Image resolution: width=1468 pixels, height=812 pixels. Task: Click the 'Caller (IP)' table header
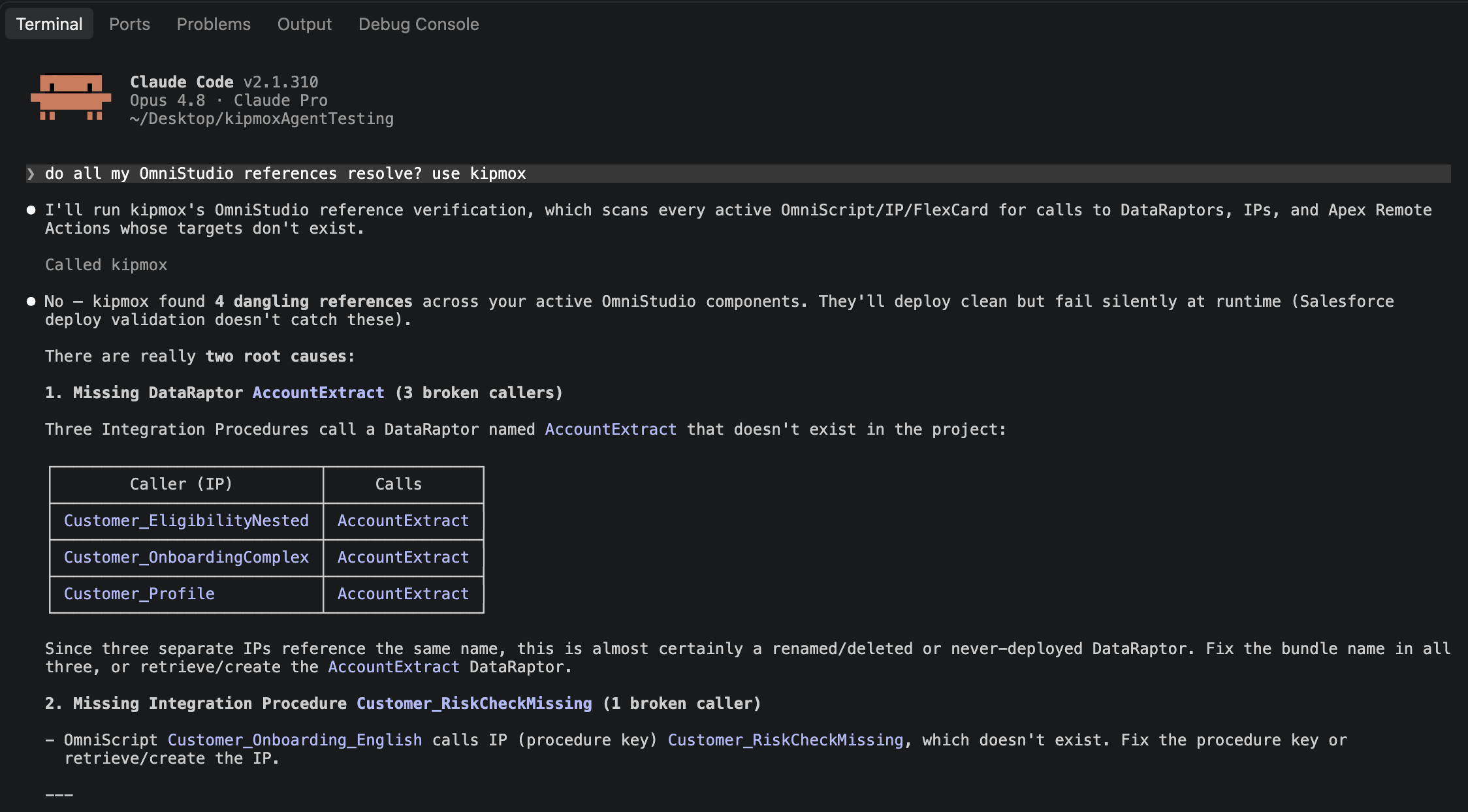(x=181, y=484)
